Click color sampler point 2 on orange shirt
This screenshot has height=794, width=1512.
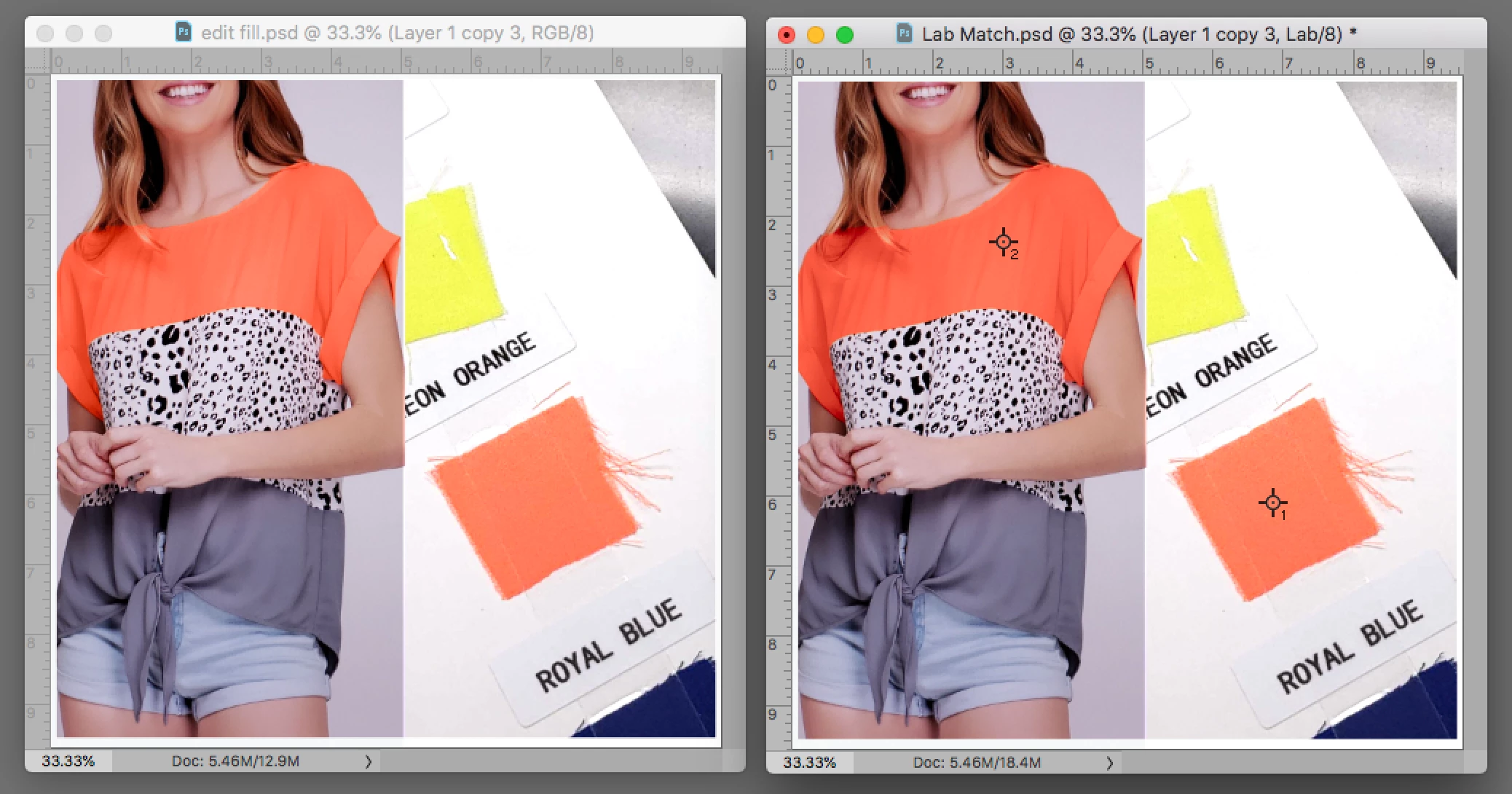point(1003,241)
